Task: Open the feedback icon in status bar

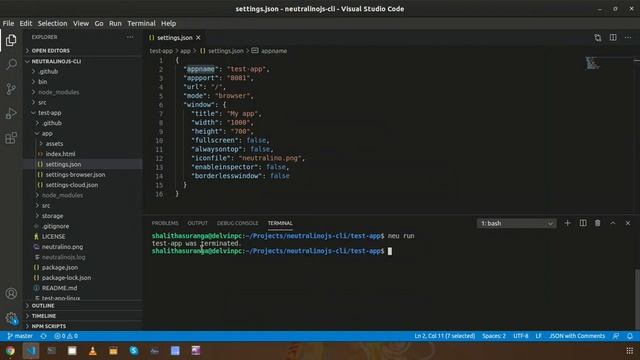Action: (616, 336)
